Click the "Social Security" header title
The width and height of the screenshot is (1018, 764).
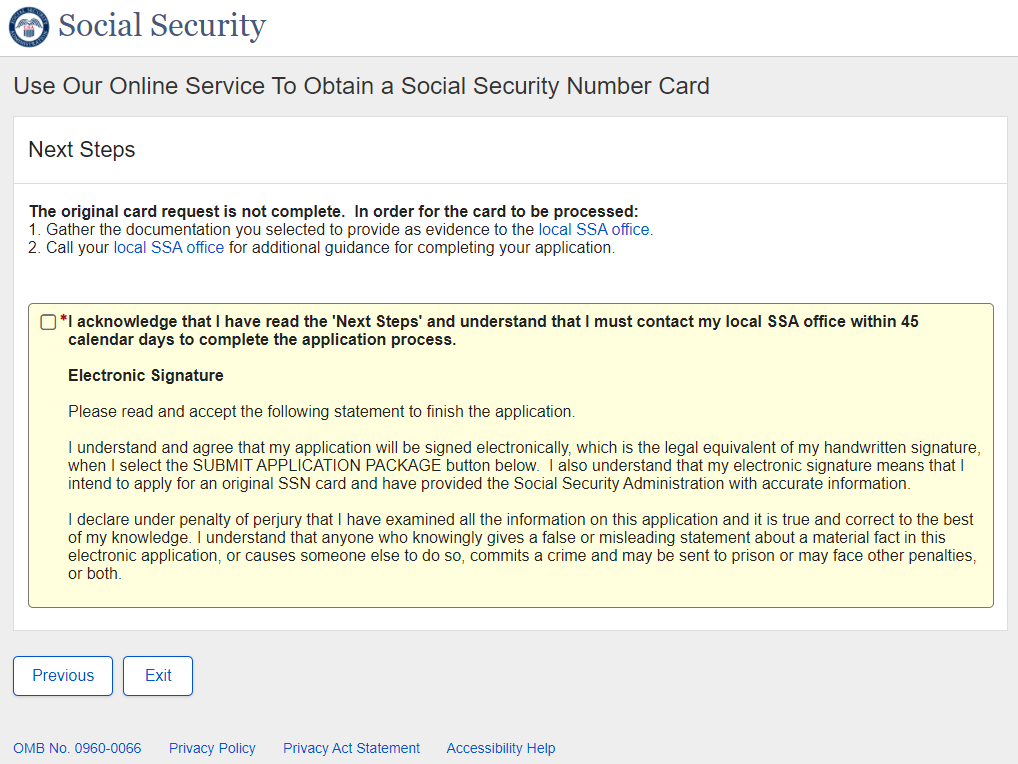point(162,26)
